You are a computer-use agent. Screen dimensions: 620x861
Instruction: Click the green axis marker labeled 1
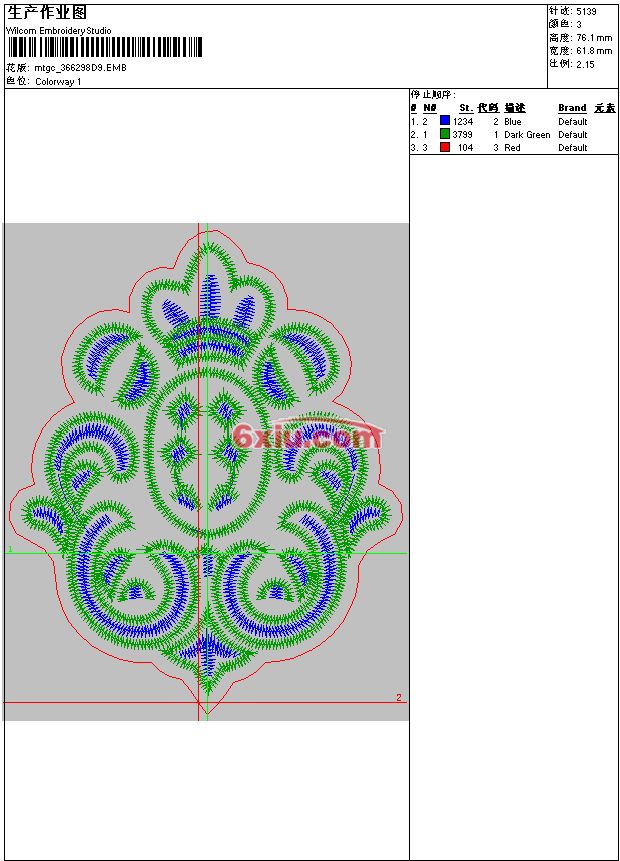click(10, 549)
